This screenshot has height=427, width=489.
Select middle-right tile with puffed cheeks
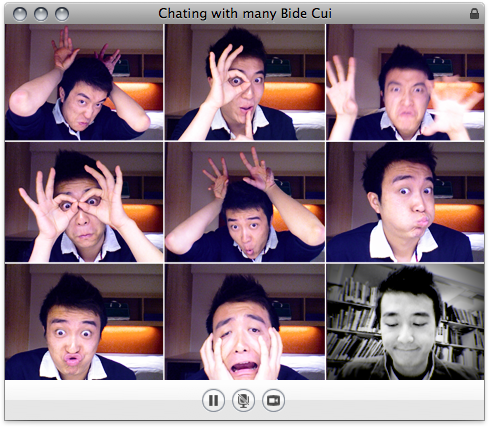[x=405, y=202]
